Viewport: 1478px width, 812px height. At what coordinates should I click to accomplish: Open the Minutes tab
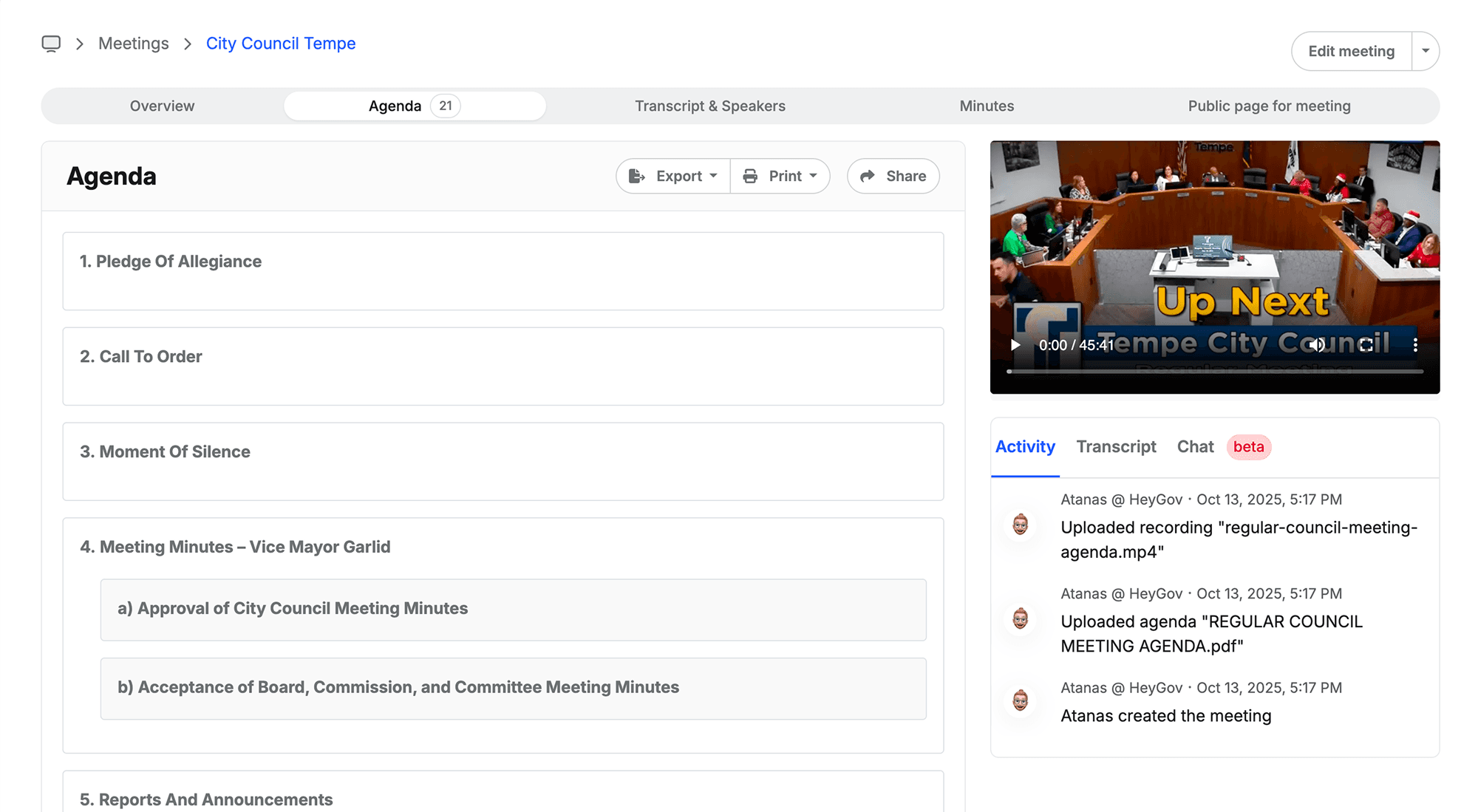tap(987, 106)
